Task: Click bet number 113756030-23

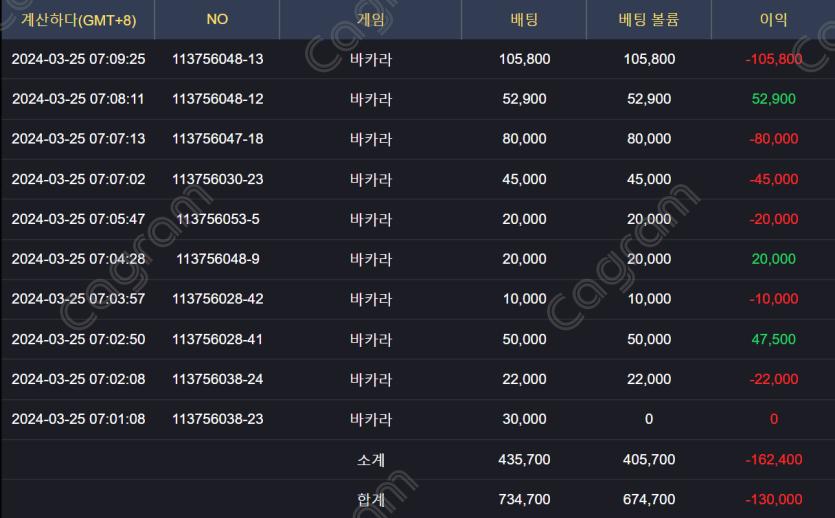Action: pos(218,179)
